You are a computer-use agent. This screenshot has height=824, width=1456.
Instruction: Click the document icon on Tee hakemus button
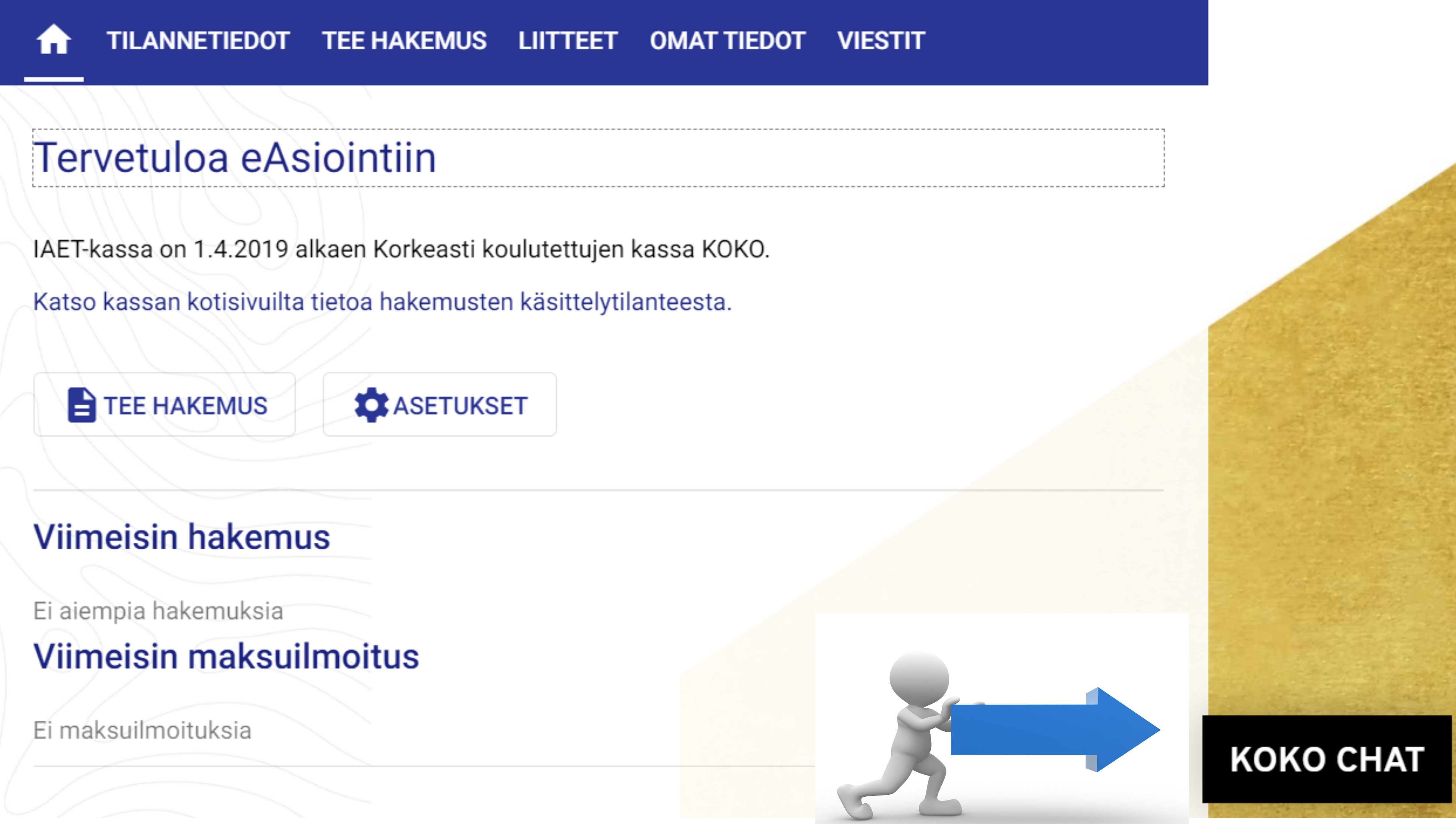point(81,405)
